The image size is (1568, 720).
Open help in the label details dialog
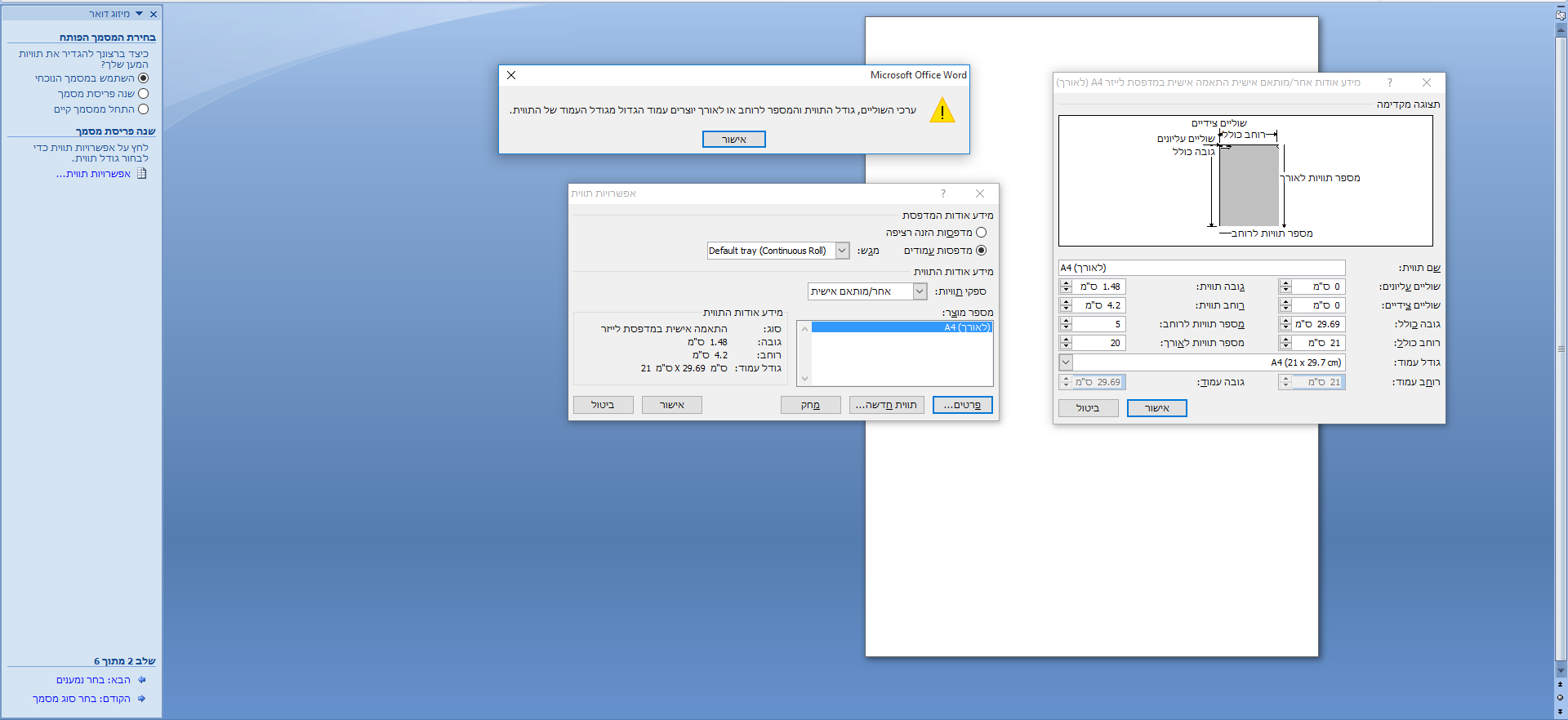pos(1390,82)
